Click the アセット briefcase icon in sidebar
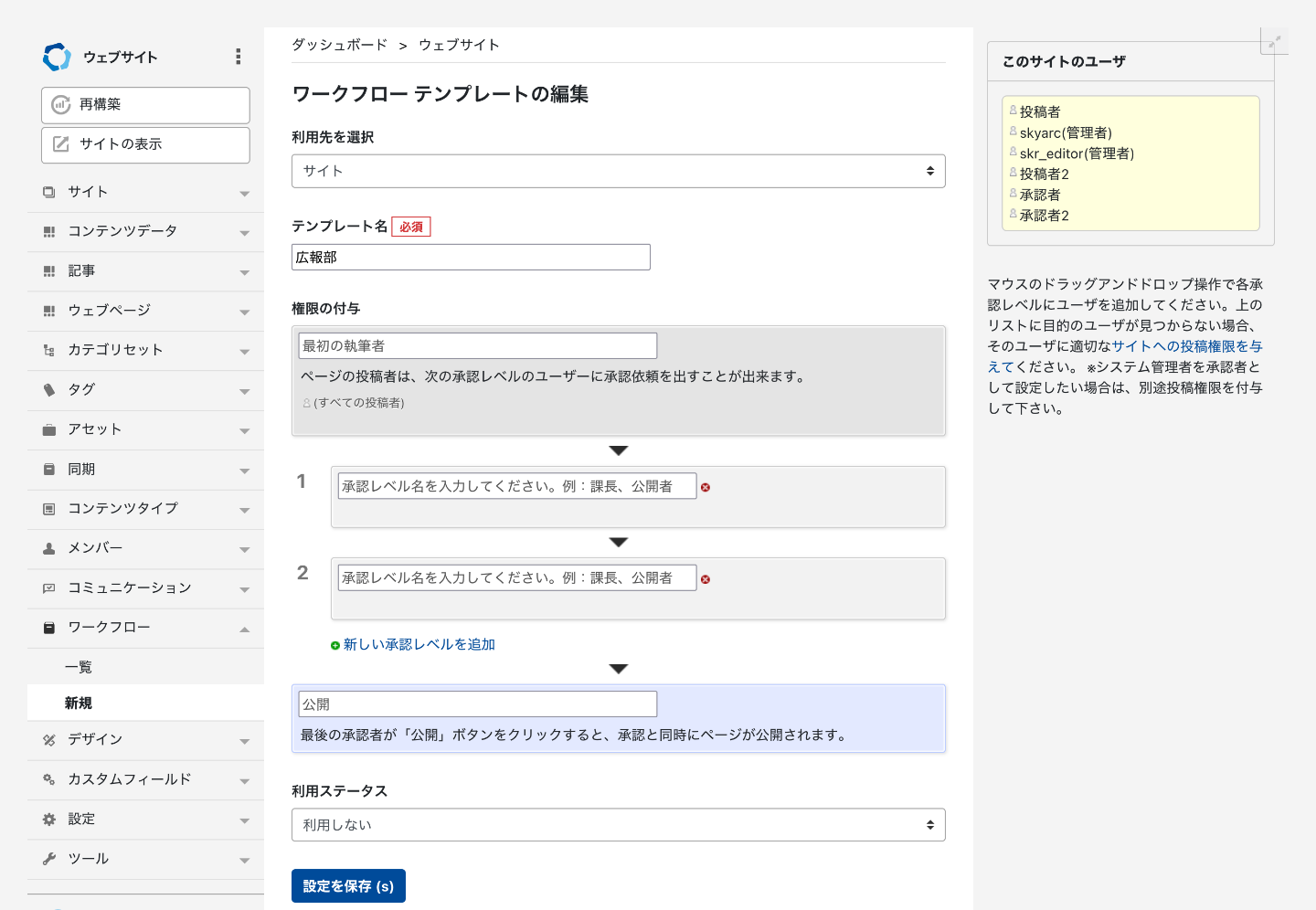Image resolution: width=1316 pixels, height=910 pixels. (49, 429)
